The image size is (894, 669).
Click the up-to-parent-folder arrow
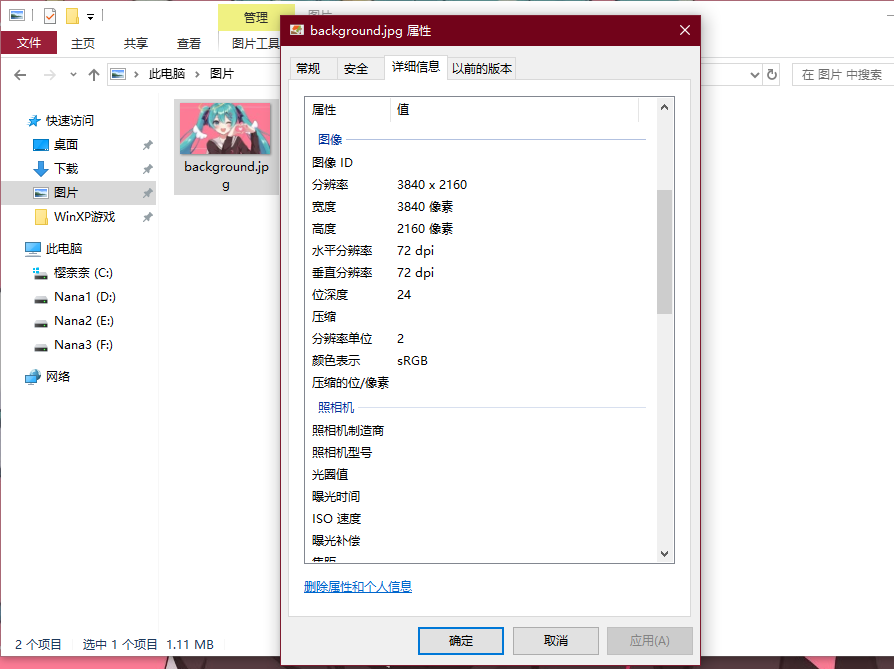(x=93, y=74)
